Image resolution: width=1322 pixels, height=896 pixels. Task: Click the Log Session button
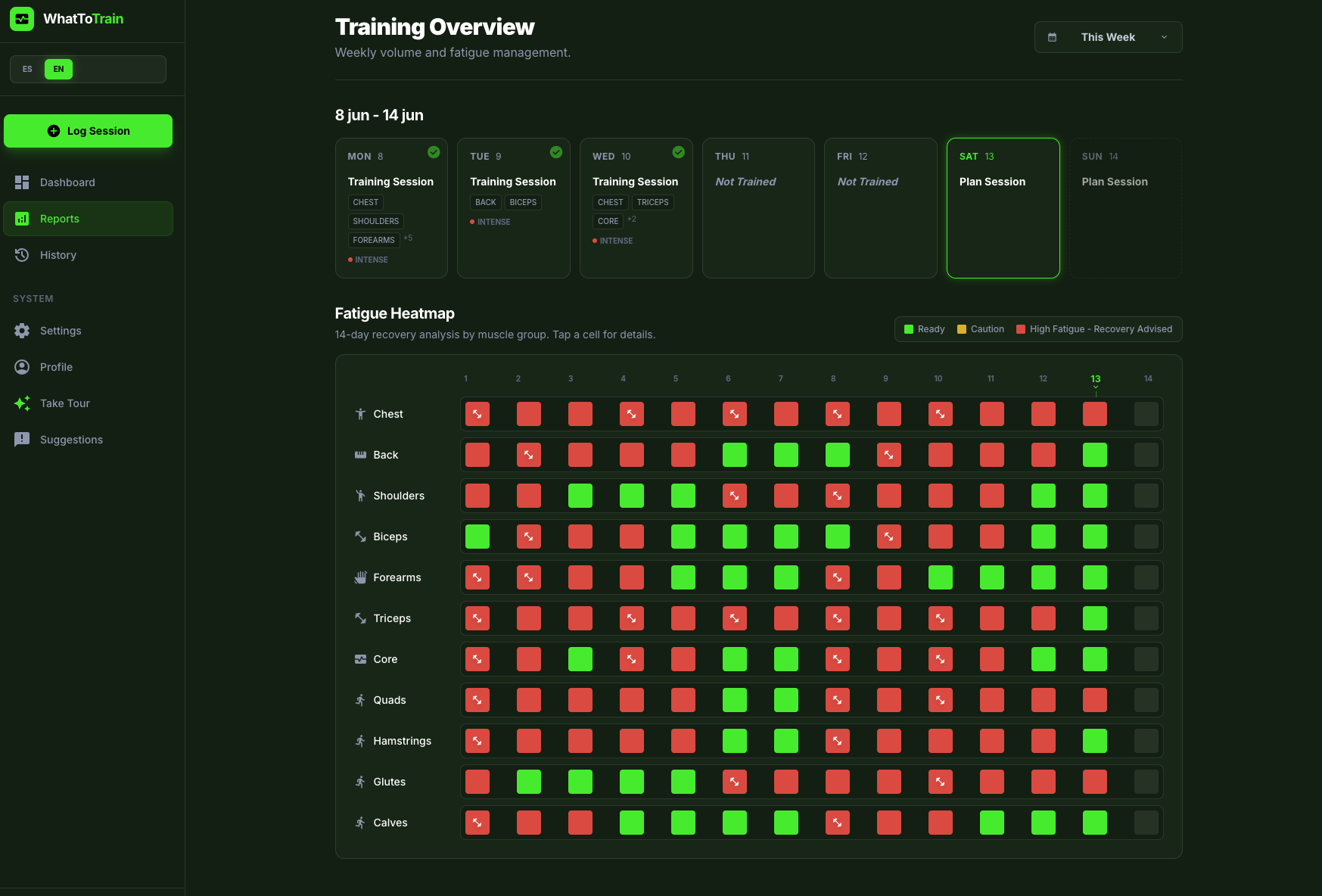(x=88, y=131)
